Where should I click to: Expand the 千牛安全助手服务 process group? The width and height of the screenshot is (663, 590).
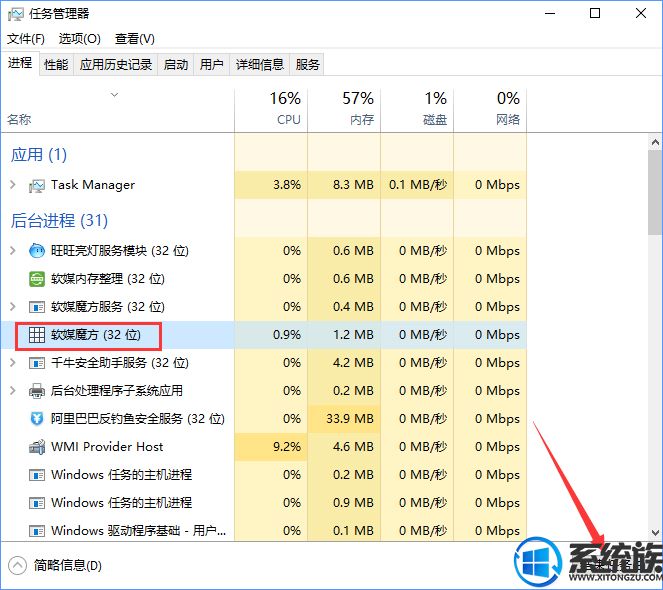click(13, 362)
